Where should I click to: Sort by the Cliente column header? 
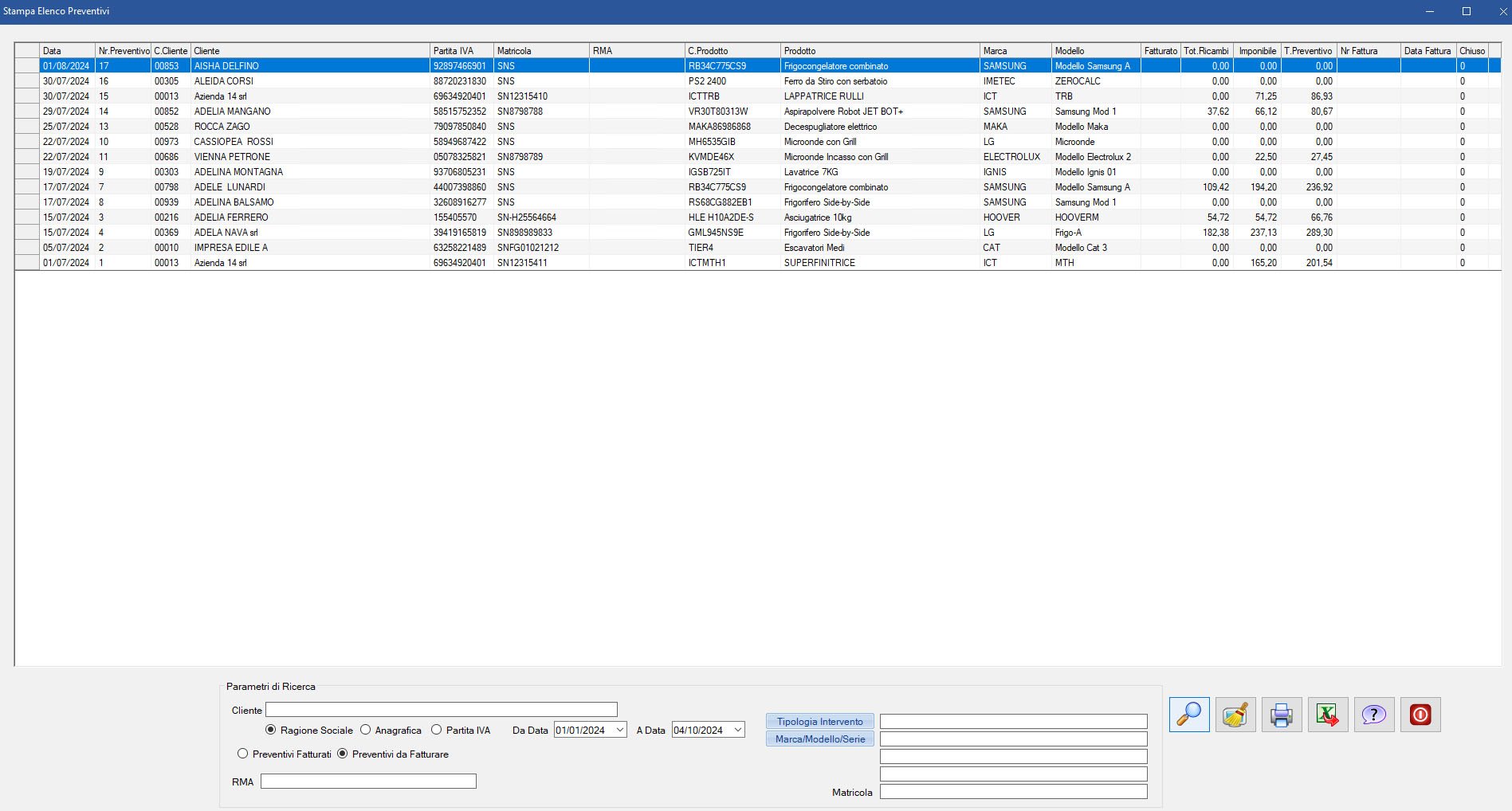tap(310, 51)
